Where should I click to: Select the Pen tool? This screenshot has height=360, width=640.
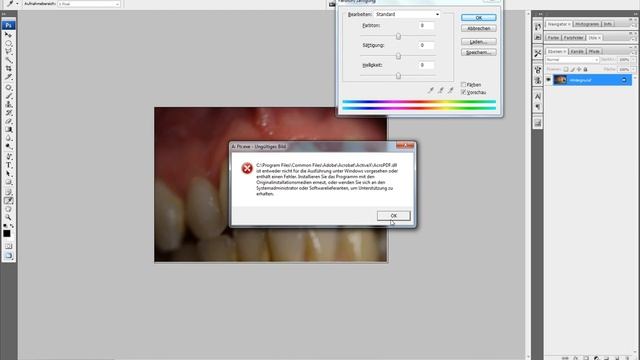8,157
